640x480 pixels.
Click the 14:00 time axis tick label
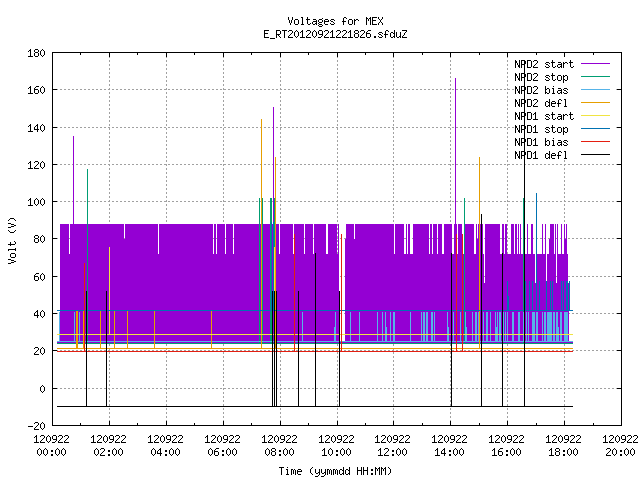click(x=450, y=452)
